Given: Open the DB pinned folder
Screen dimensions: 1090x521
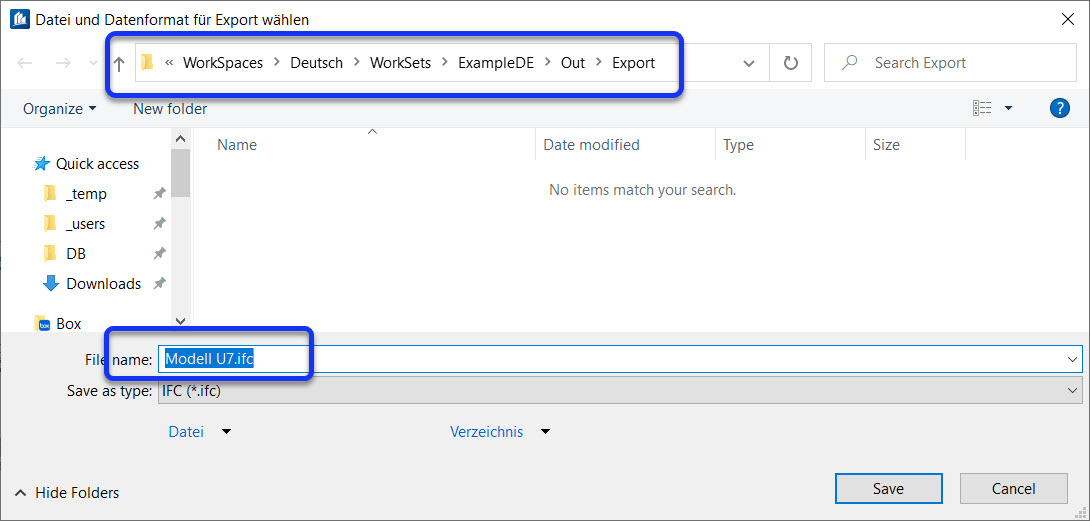Looking at the screenshot, I should [76, 254].
